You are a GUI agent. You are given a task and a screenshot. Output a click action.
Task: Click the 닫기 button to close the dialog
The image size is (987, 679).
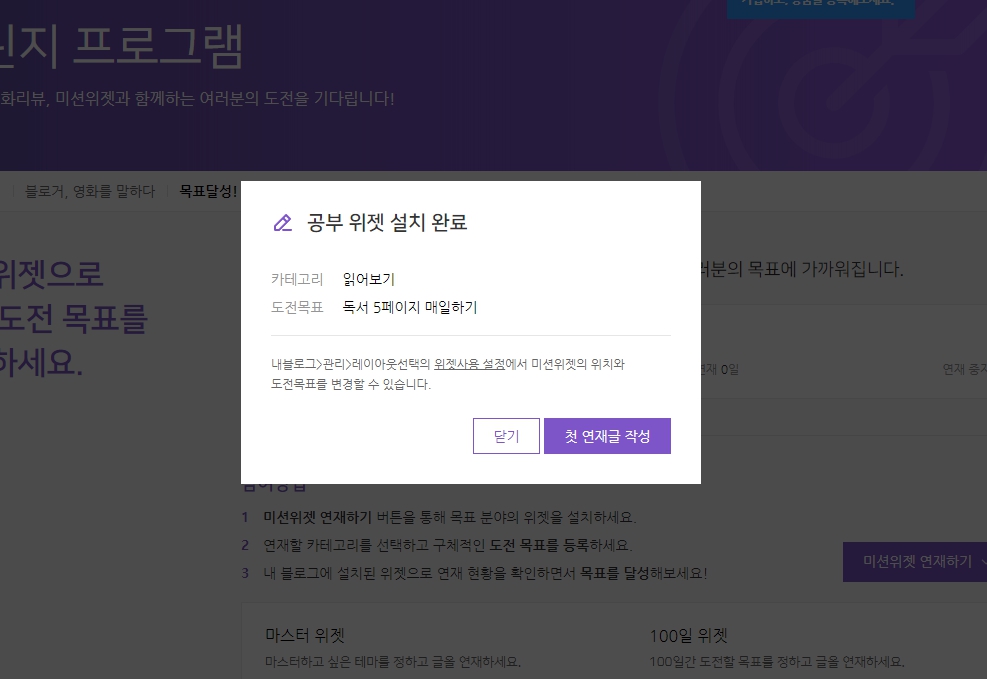[x=506, y=436]
